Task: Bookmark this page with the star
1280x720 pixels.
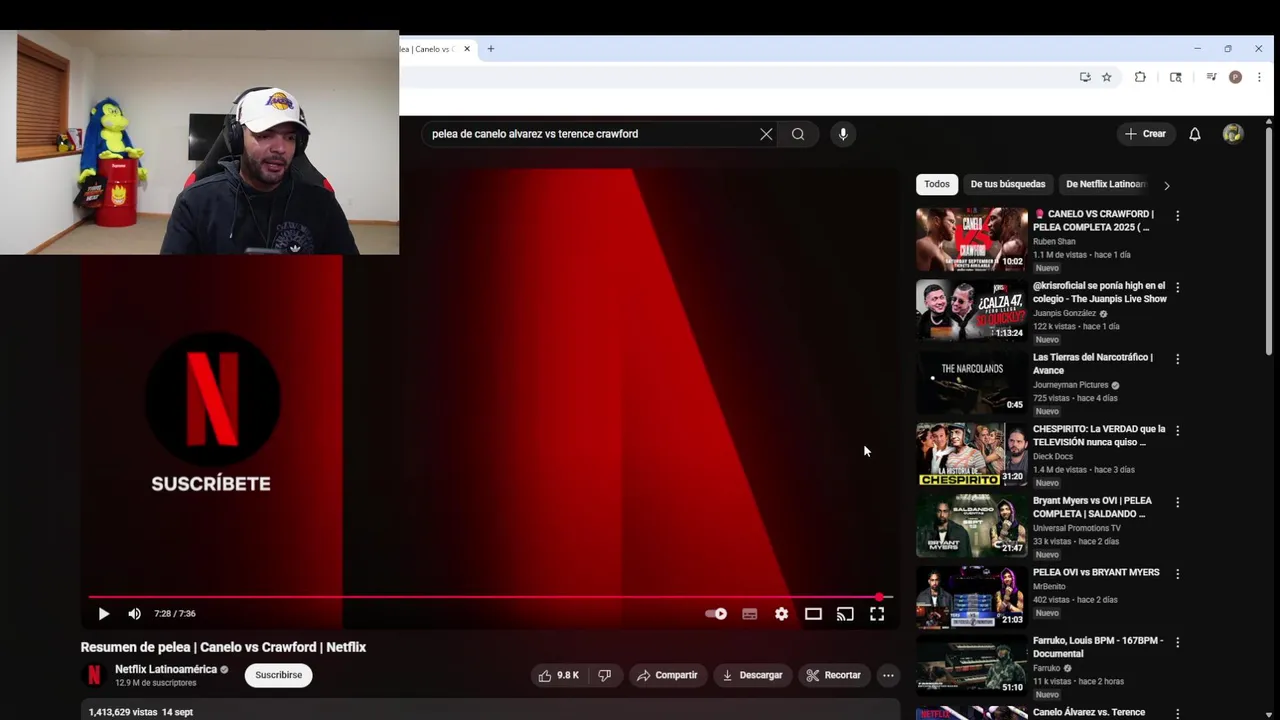Action: click(1106, 77)
